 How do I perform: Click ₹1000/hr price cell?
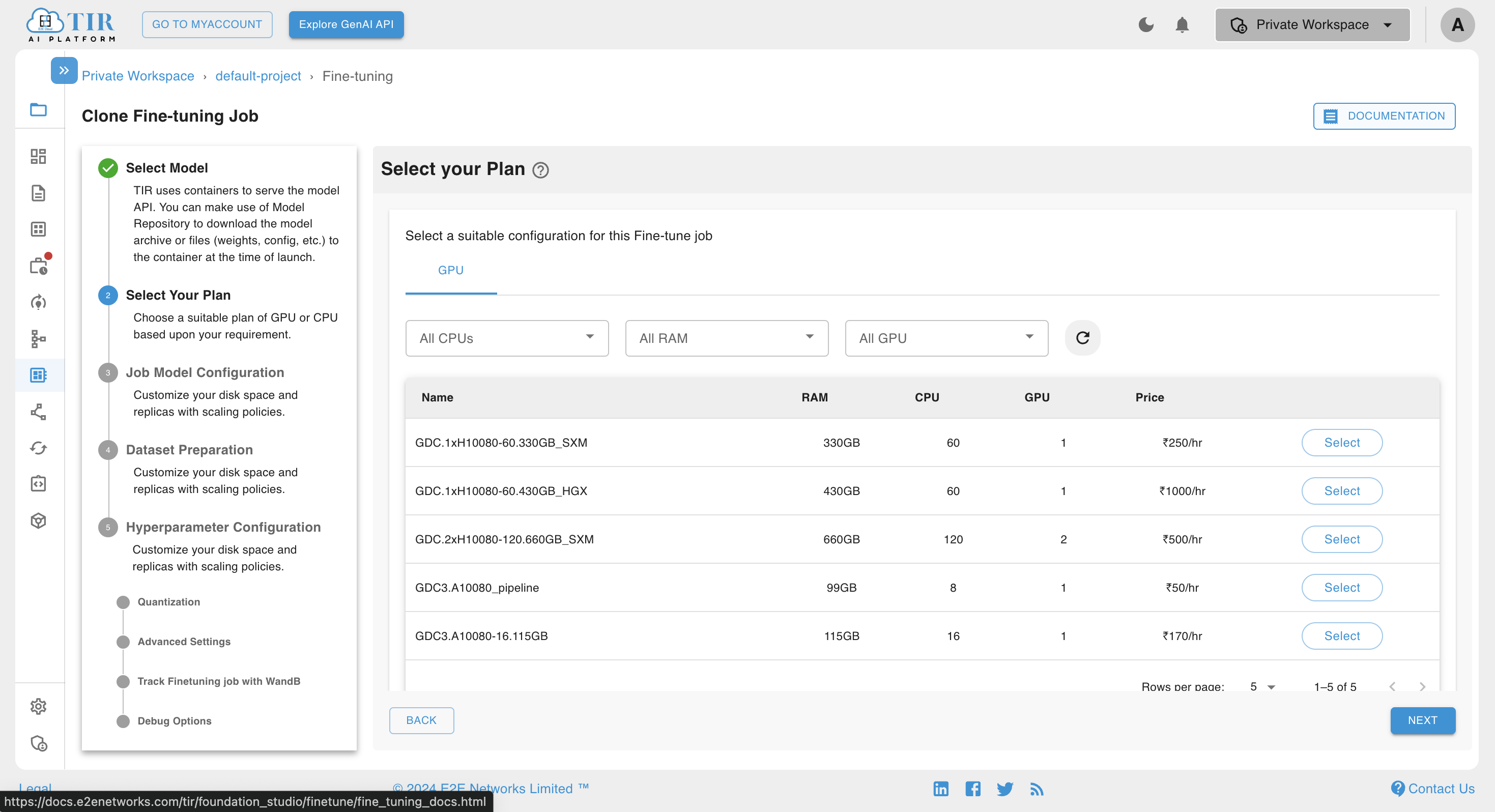(1182, 491)
